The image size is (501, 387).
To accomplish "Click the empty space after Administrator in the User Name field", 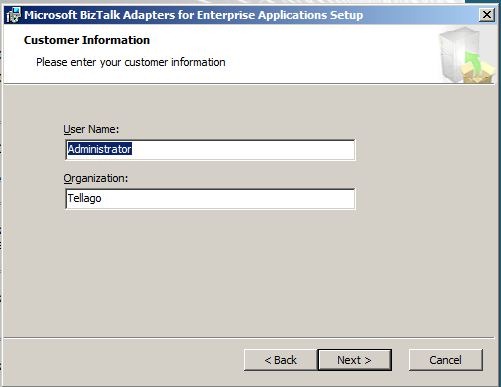I will coord(243,150).
